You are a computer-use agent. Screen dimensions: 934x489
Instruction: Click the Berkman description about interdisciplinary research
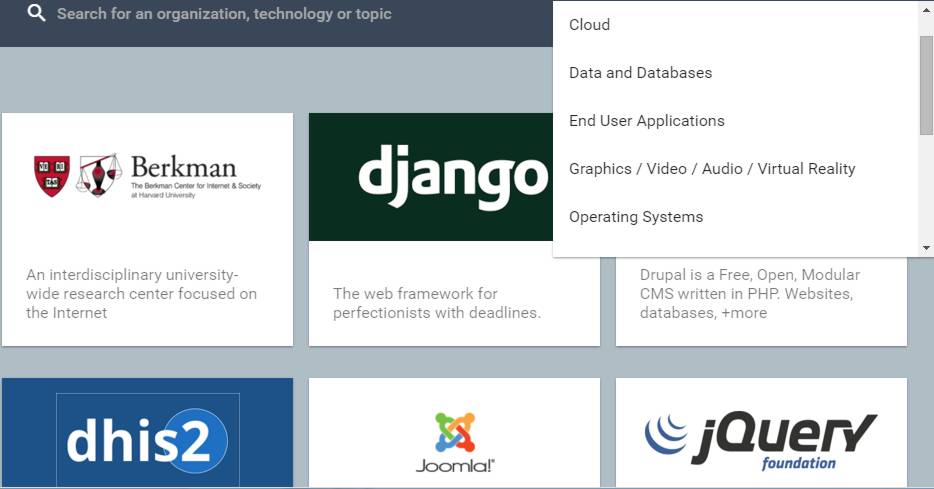coord(142,294)
